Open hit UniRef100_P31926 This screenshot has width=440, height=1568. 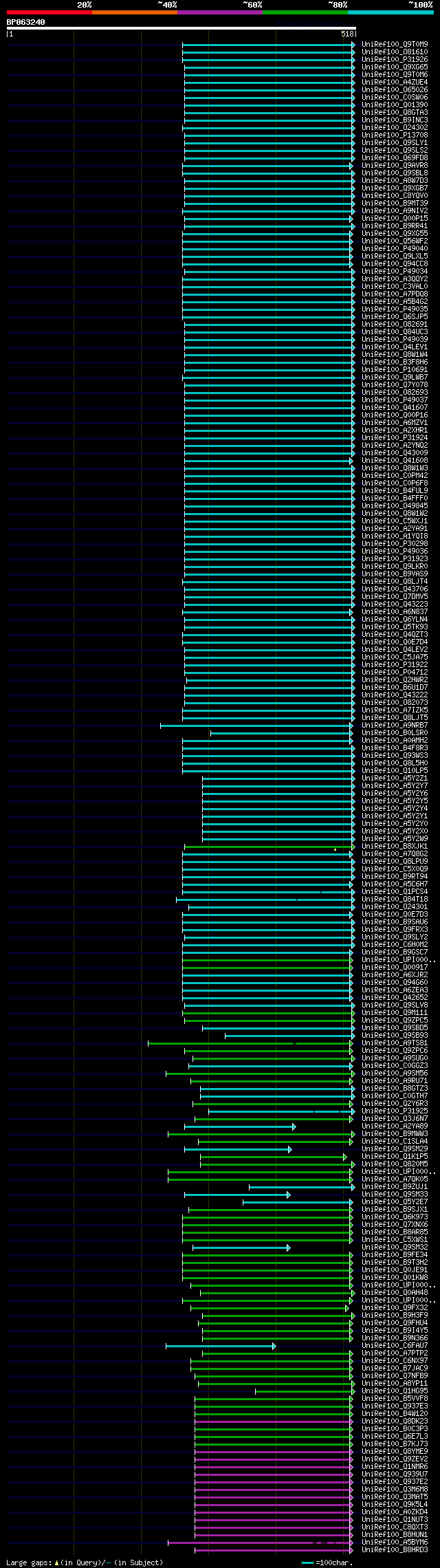[395, 60]
